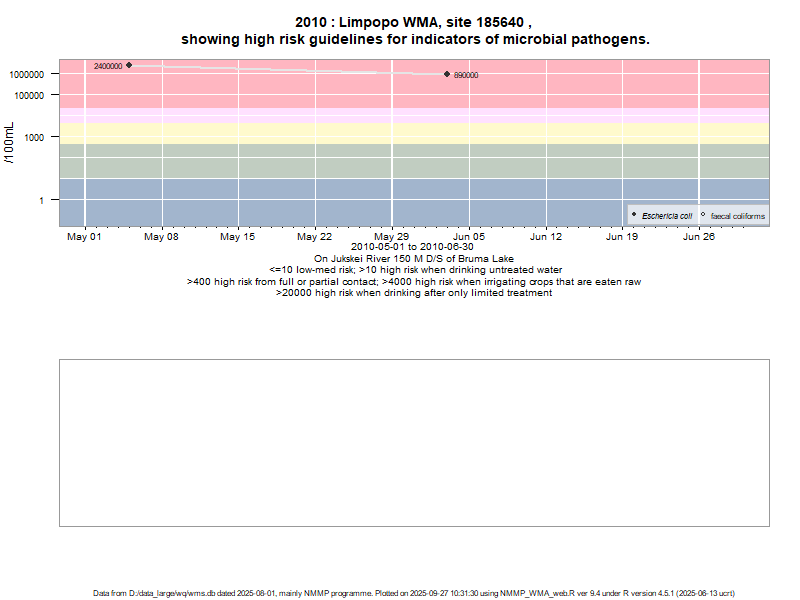
Task: Select the May 15 date tick label
Action: (x=238, y=237)
